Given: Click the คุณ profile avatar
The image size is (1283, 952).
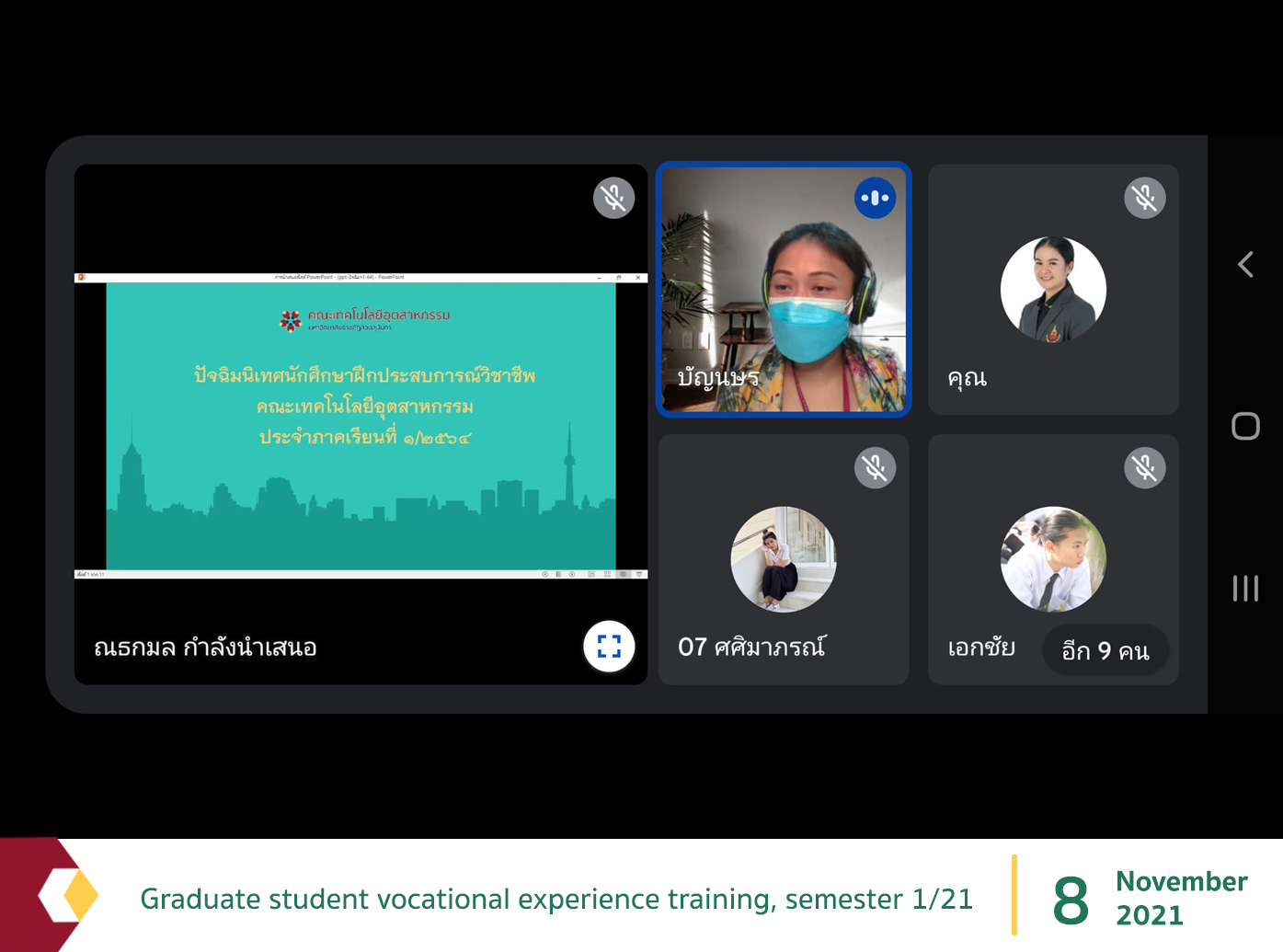Looking at the screenshot, I should (x=1053, y=290).
